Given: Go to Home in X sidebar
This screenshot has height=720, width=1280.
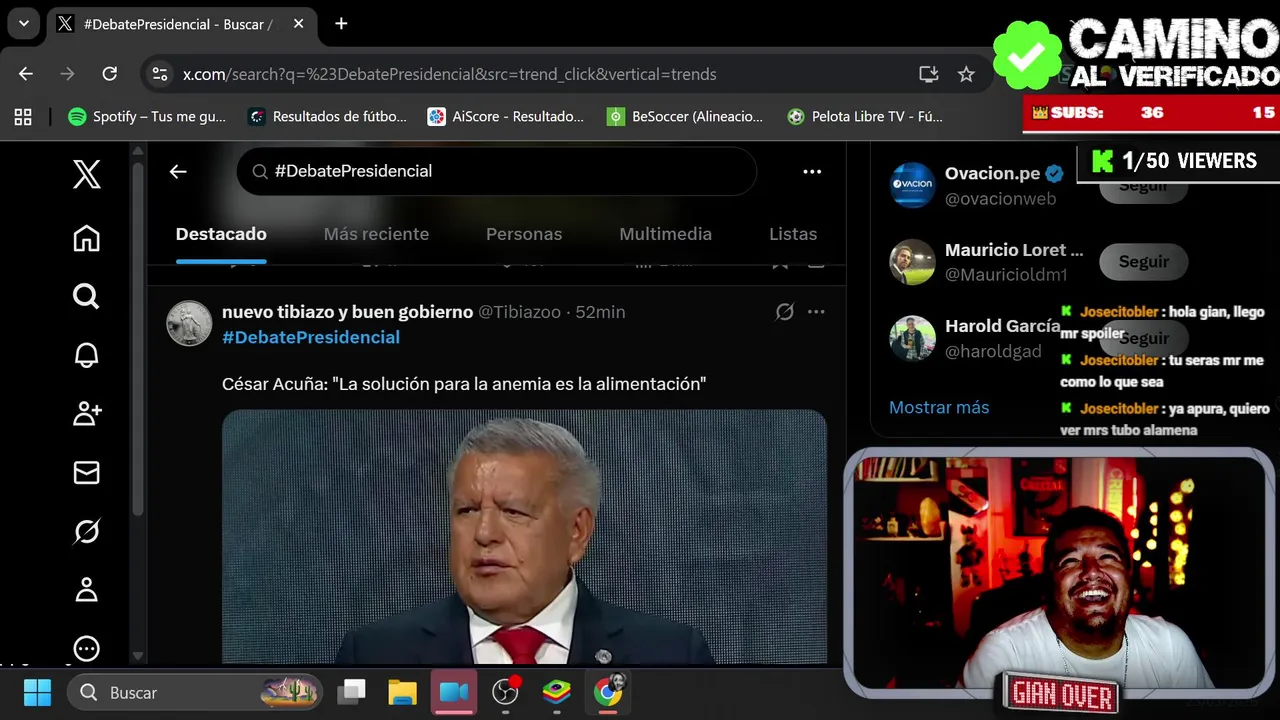Looking at the screenshot, I should click(87, 238).
